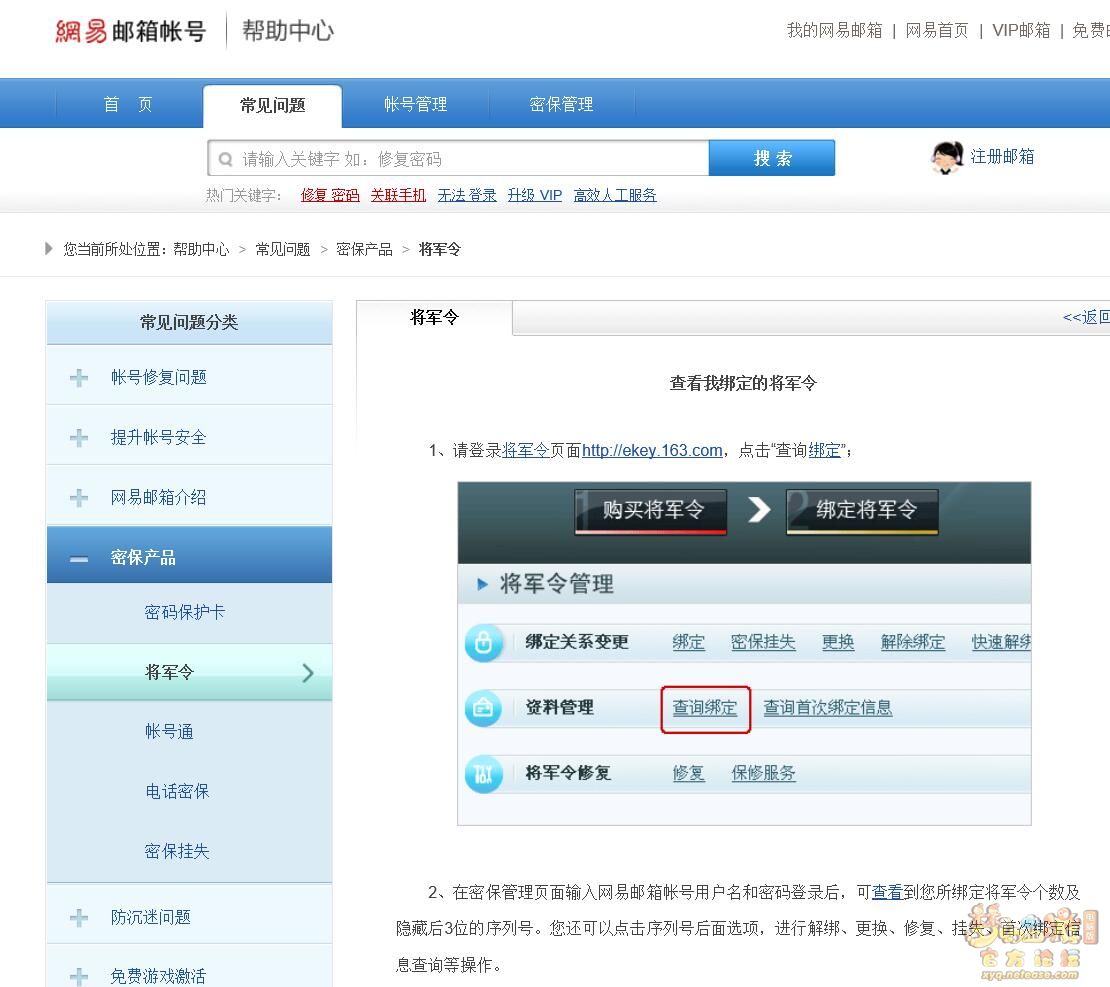Click 更换 in the 绑定关系变更 row

(x=838, y=642)
